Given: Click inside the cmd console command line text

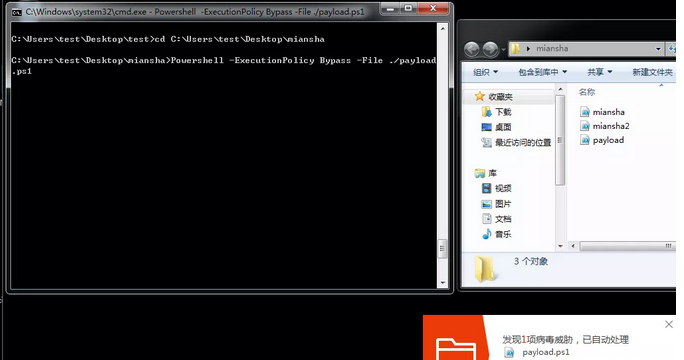Looking at the screenshot, I should (x=223, y=65).
